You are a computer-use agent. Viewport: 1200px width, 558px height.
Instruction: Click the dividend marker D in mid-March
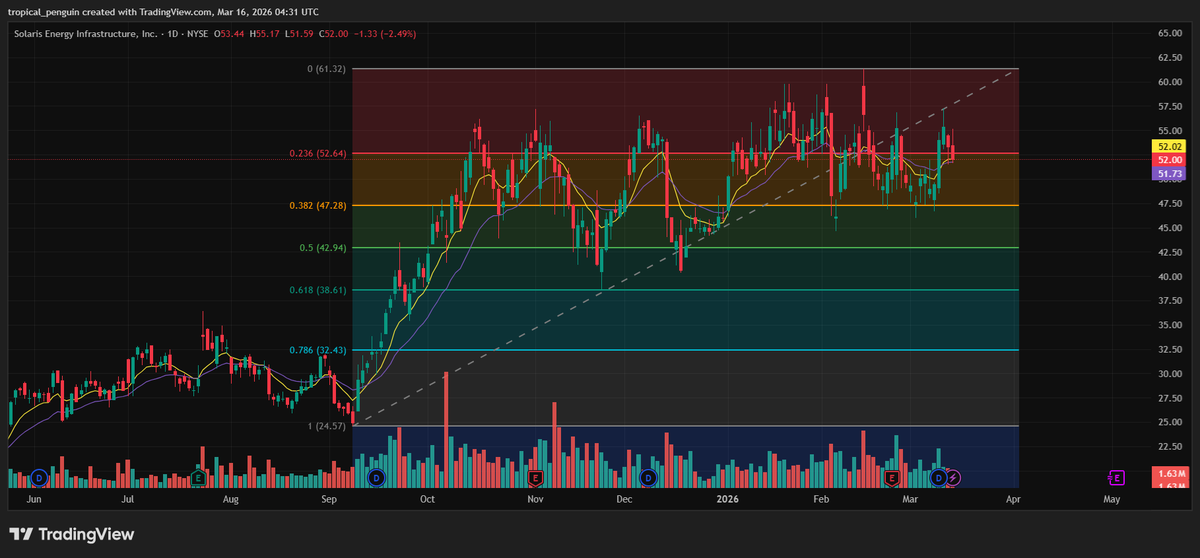[939, 478]
